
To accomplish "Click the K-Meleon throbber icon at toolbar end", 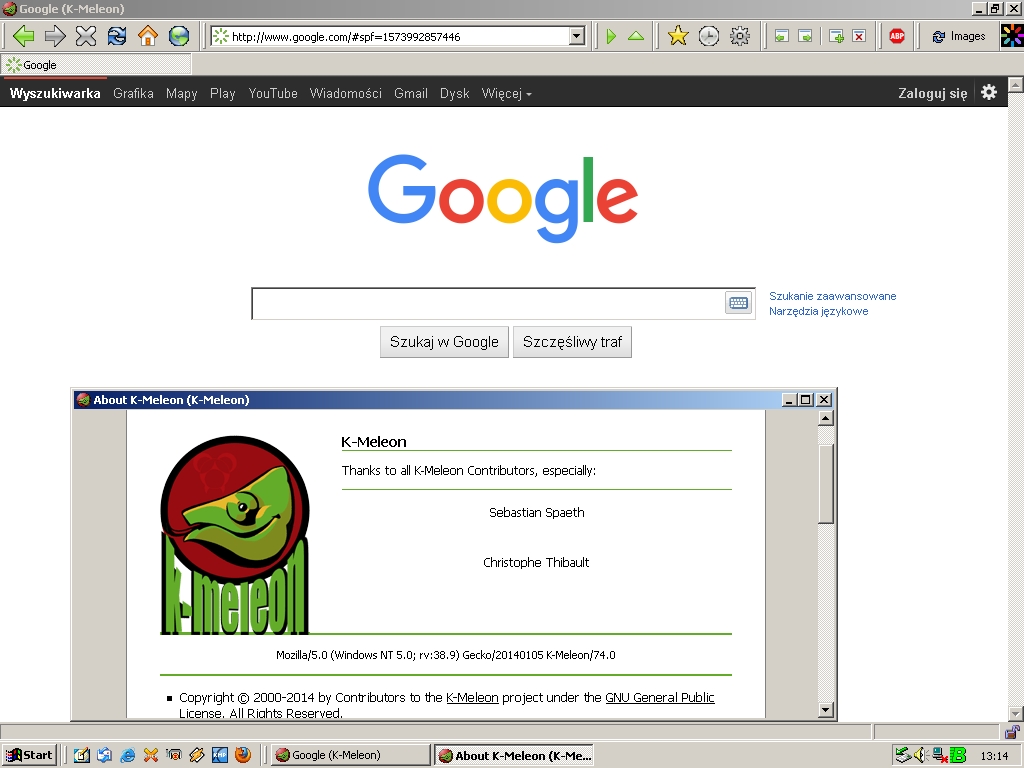I will click(x=1012, y=36).
